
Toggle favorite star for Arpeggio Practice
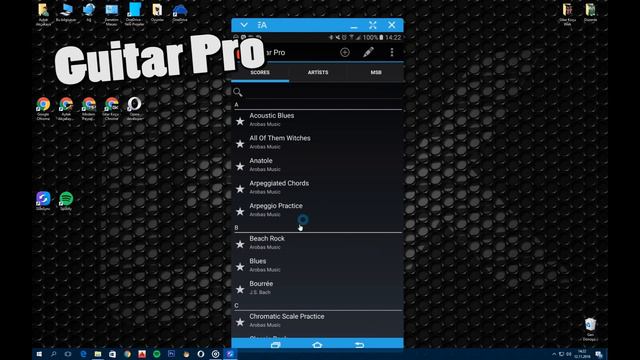[240, 211]
